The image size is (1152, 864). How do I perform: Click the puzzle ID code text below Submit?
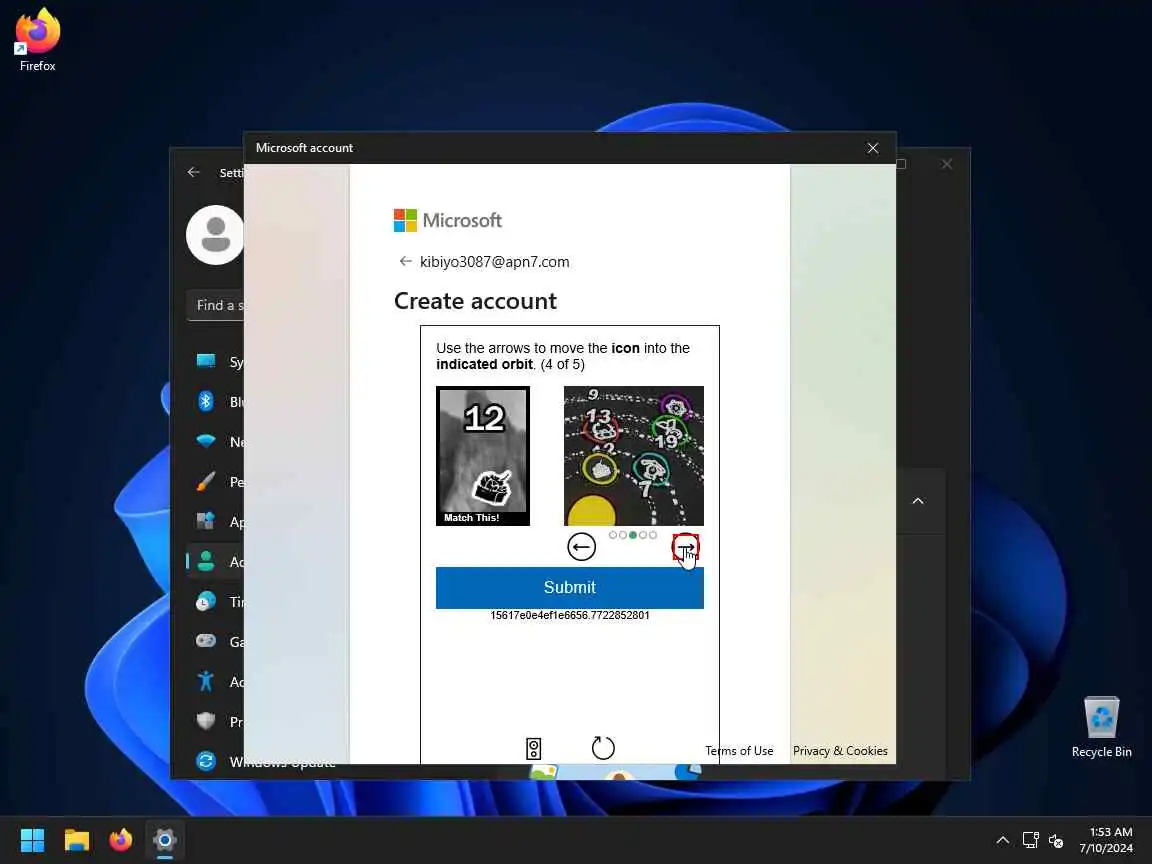pos(569,616)
